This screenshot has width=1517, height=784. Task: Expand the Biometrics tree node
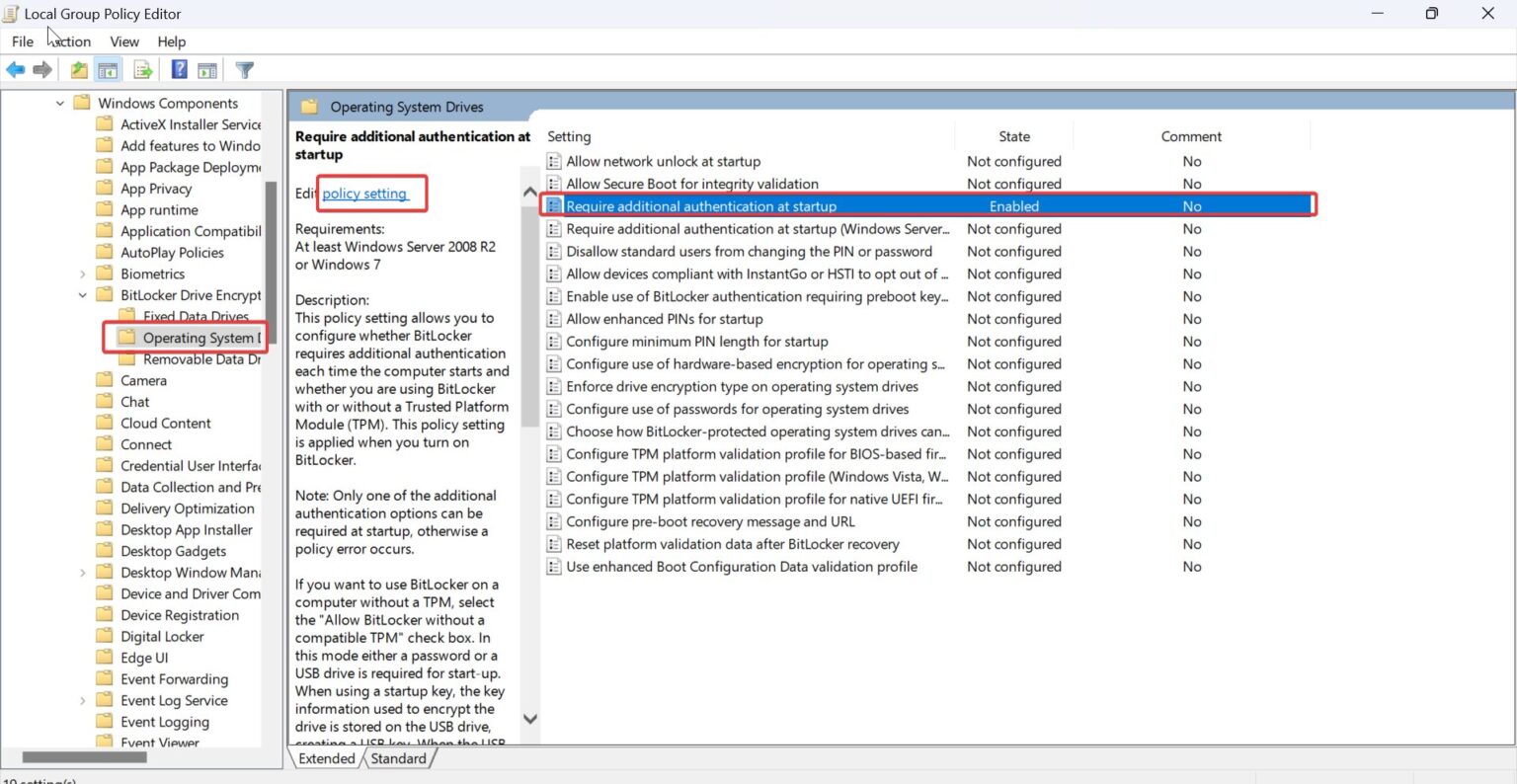83,274
